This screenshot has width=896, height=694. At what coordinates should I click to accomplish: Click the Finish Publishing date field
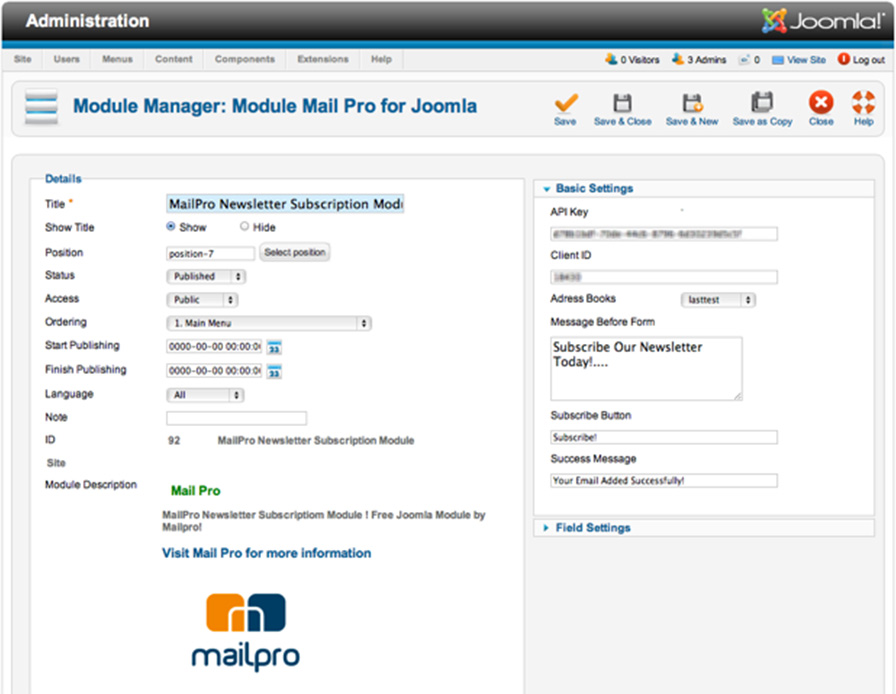(x=214, y=370)
